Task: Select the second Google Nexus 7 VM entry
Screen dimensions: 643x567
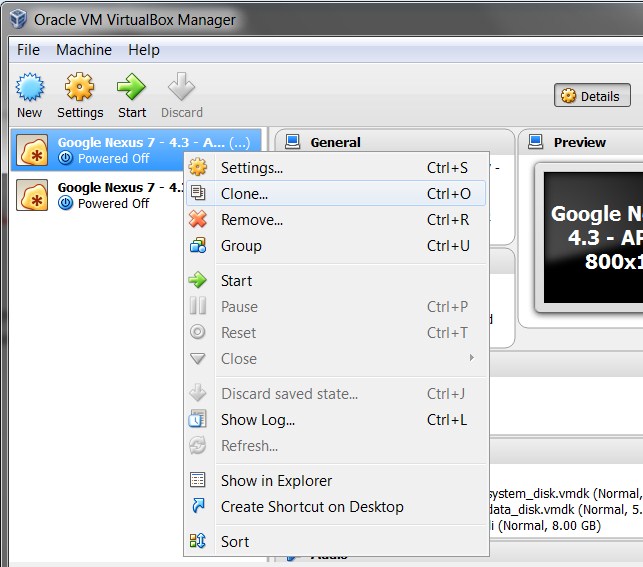Action: coord(98,195)
